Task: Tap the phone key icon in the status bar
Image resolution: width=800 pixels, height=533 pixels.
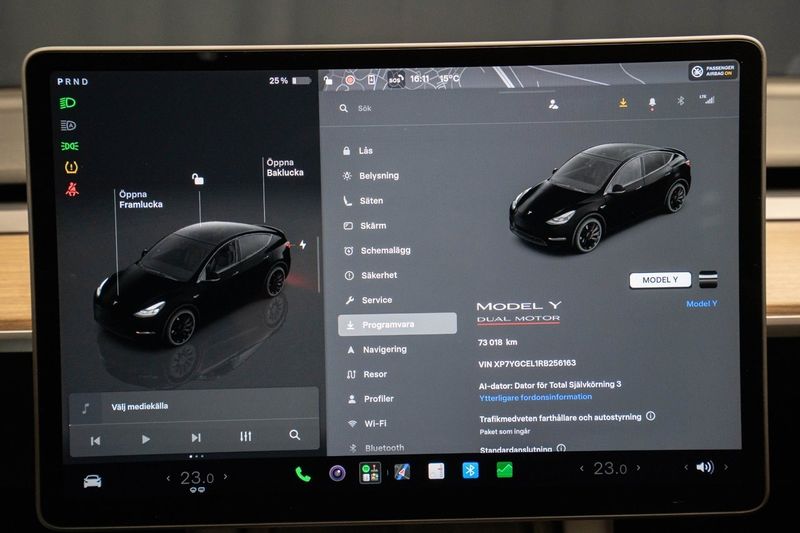Action: click(x=371, y=80)
